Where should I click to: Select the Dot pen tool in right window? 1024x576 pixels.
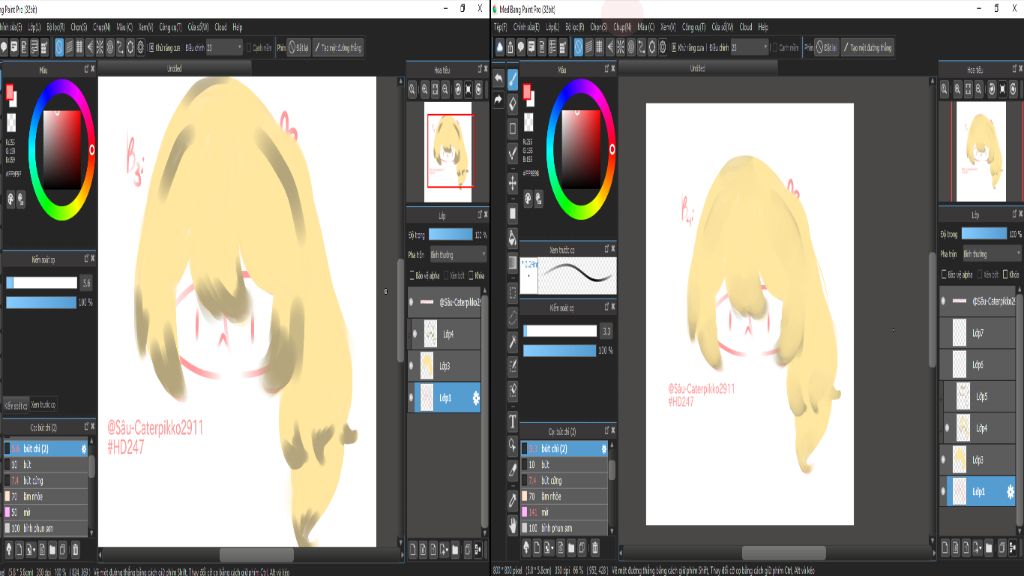pos(513,128)
